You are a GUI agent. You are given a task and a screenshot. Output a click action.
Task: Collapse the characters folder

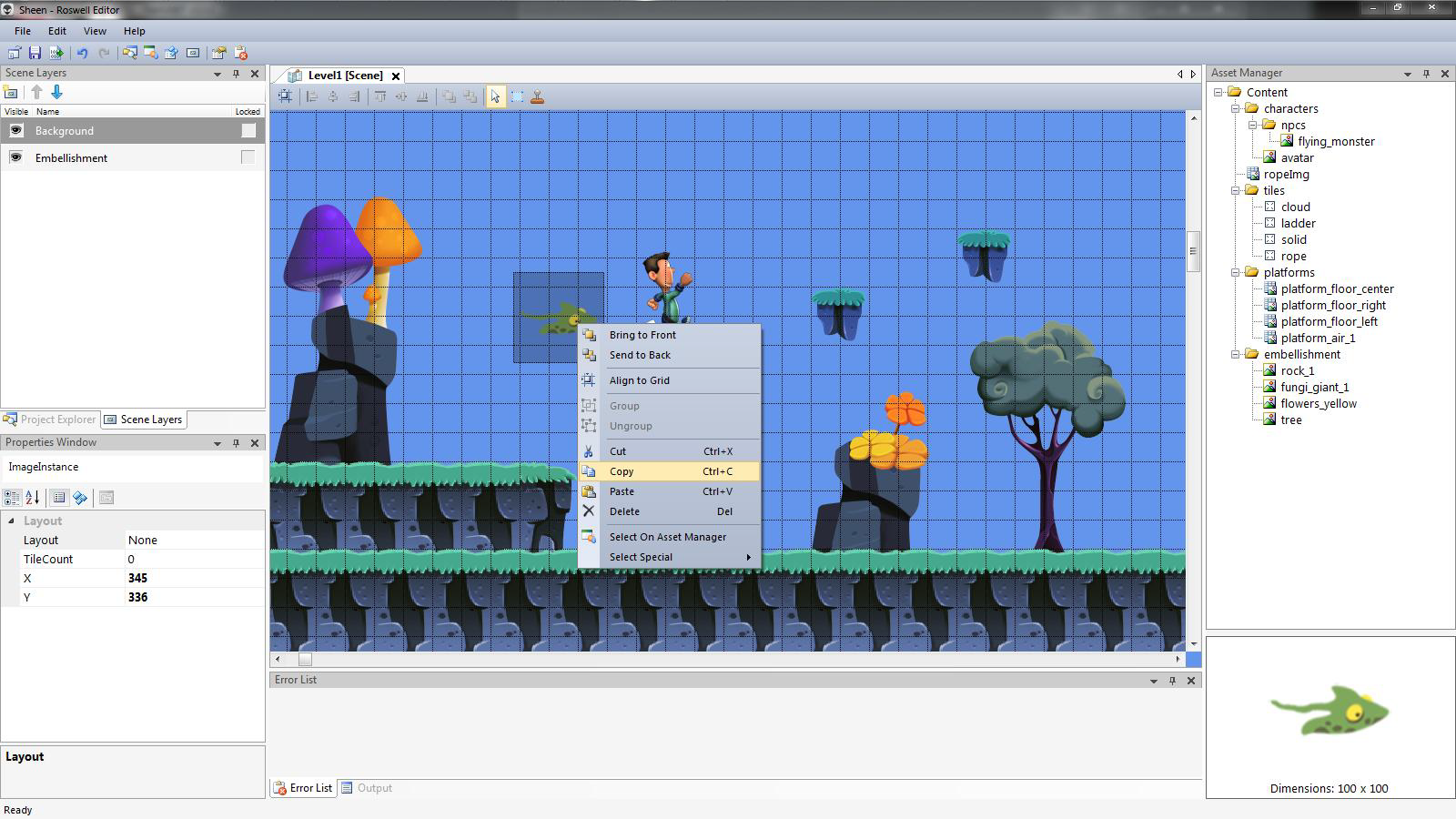coord(1236,108)
